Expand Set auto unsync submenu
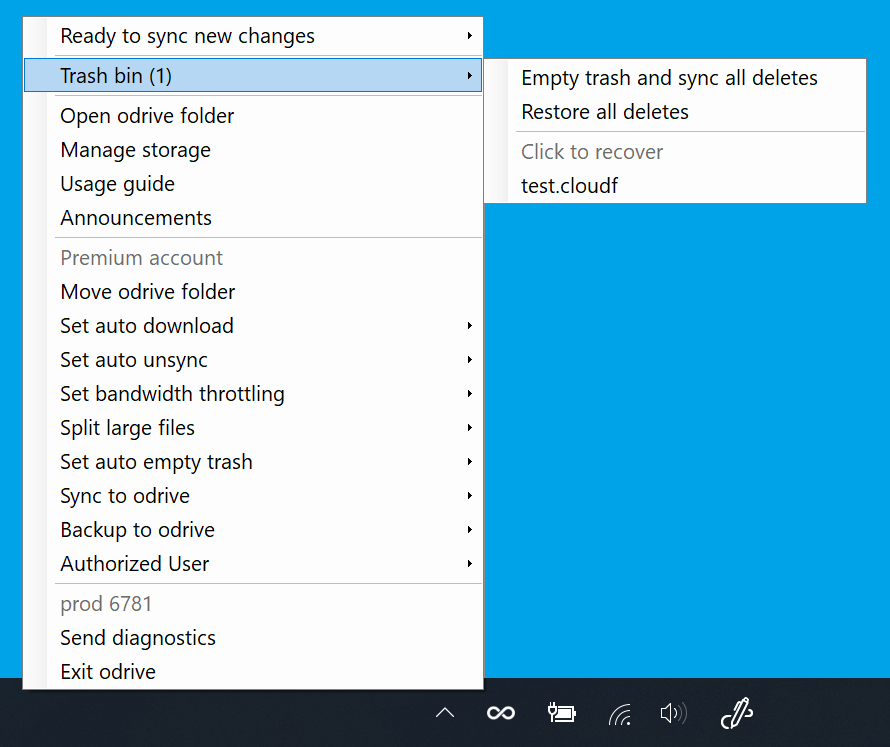The image size is (890, 747). coord(253,360)
